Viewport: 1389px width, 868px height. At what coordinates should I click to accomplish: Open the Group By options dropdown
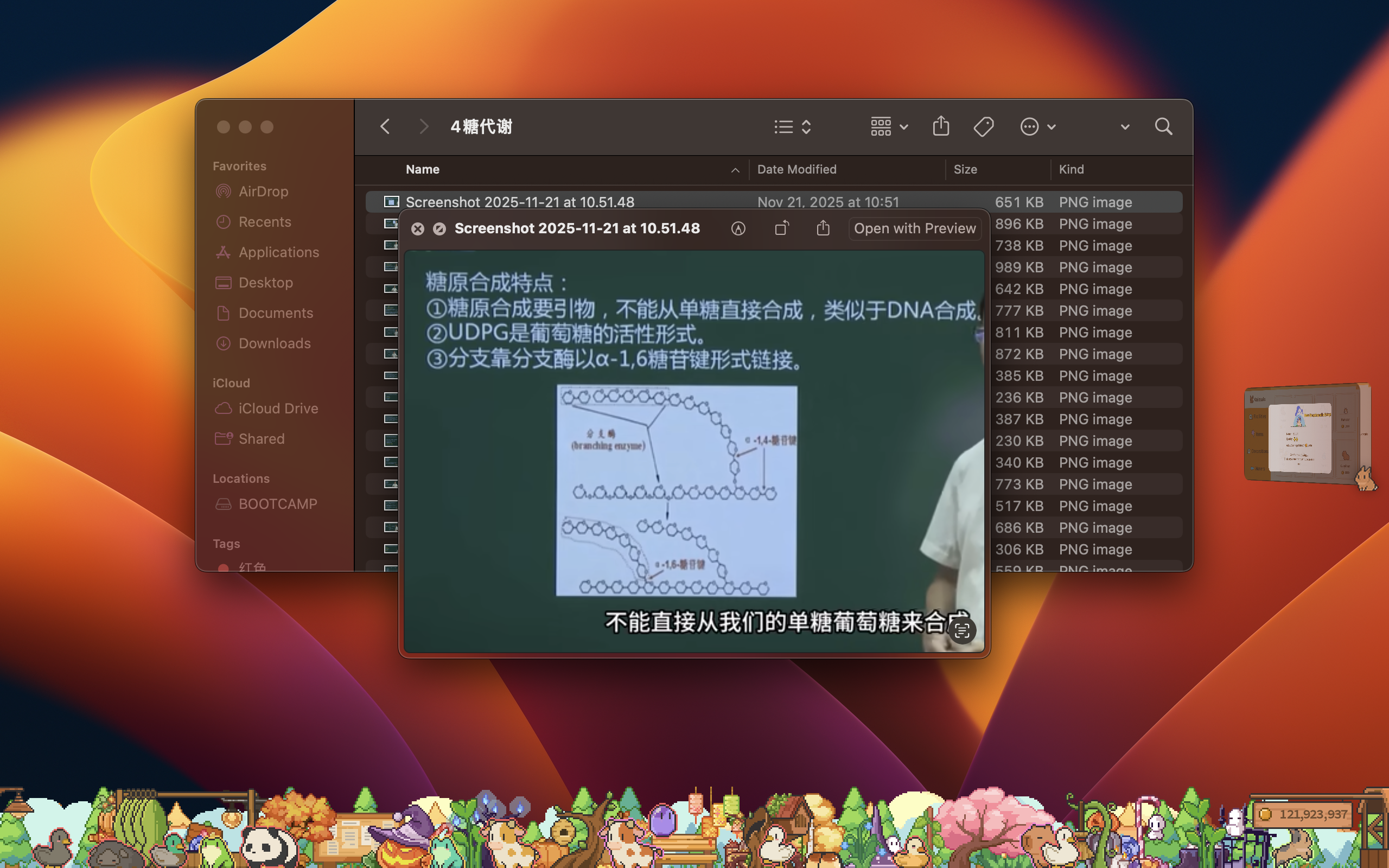point(889,126)
